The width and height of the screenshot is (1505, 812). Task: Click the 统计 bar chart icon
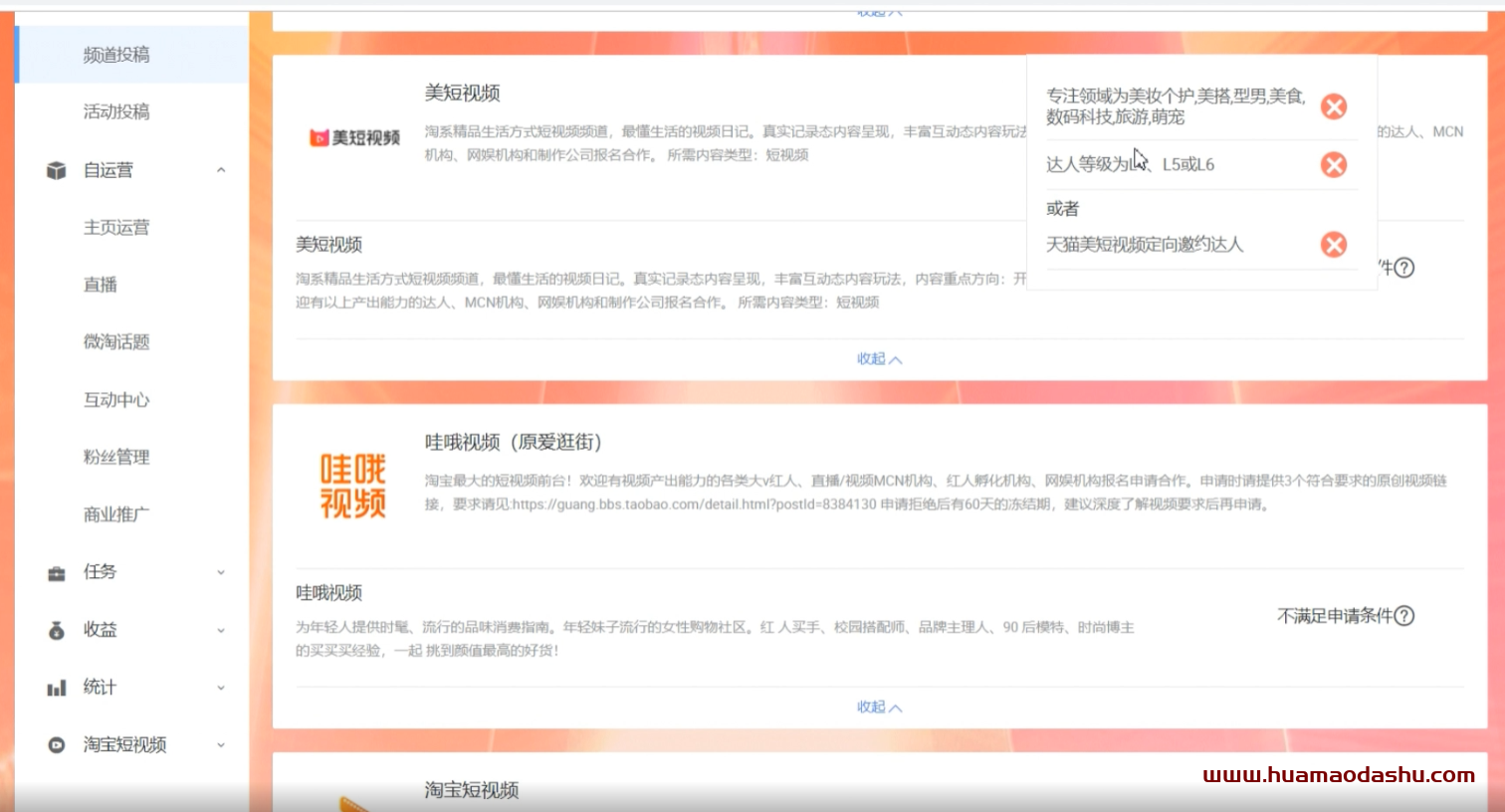point(57,688)
